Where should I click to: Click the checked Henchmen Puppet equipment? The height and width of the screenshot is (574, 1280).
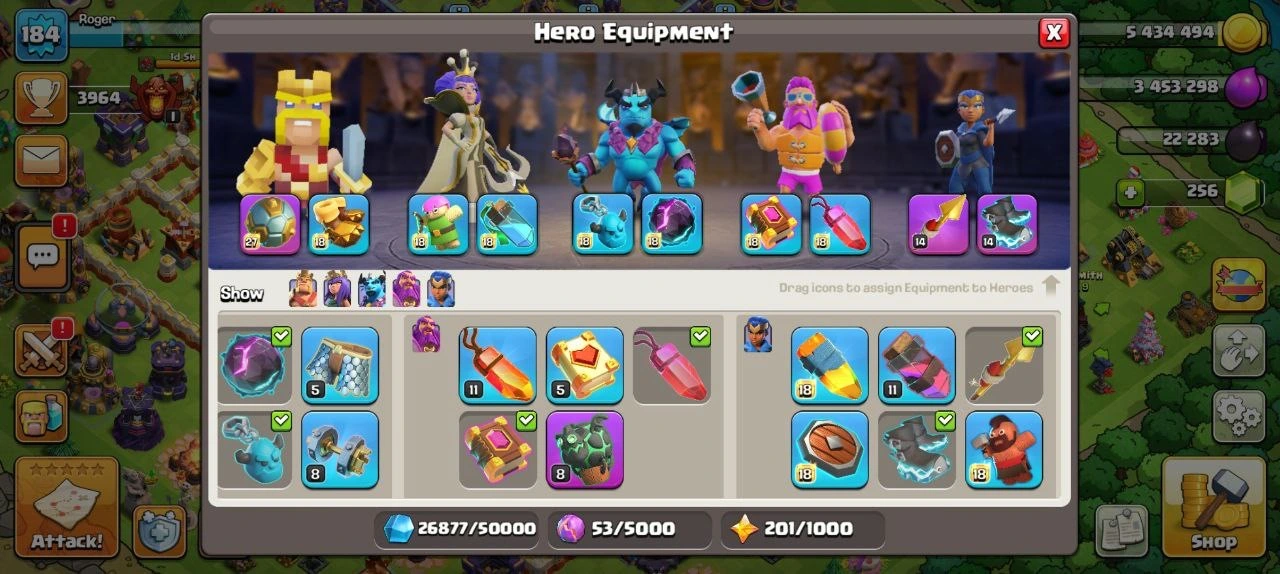255,449
